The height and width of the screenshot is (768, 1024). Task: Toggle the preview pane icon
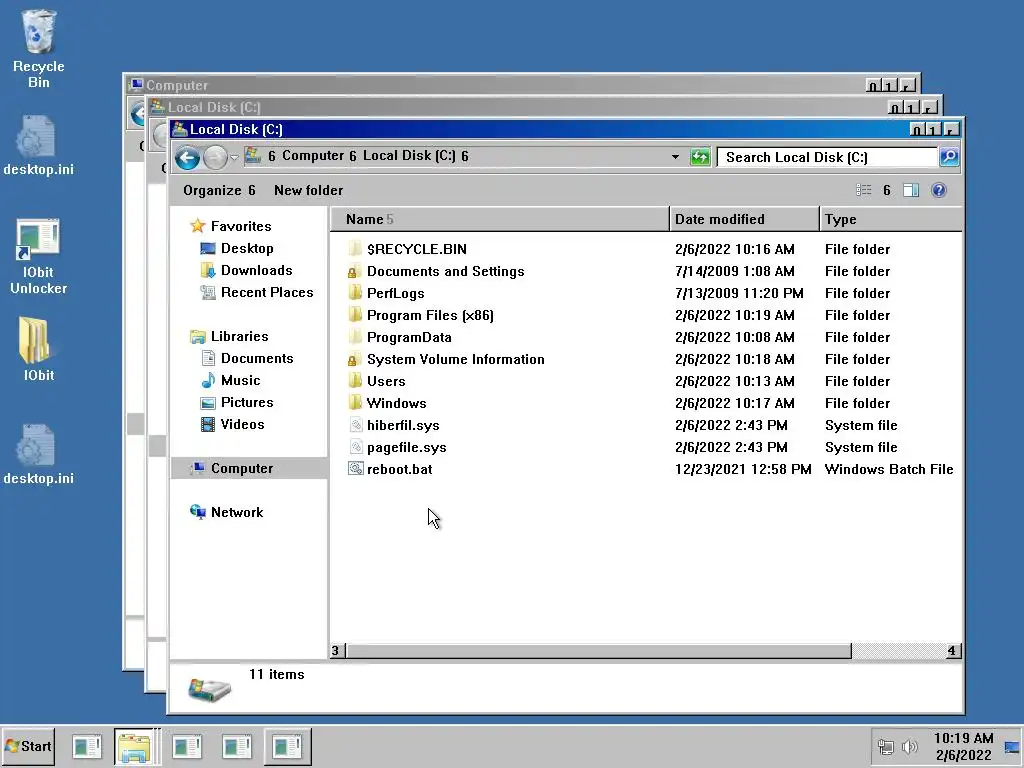click(x=910, y=190)
